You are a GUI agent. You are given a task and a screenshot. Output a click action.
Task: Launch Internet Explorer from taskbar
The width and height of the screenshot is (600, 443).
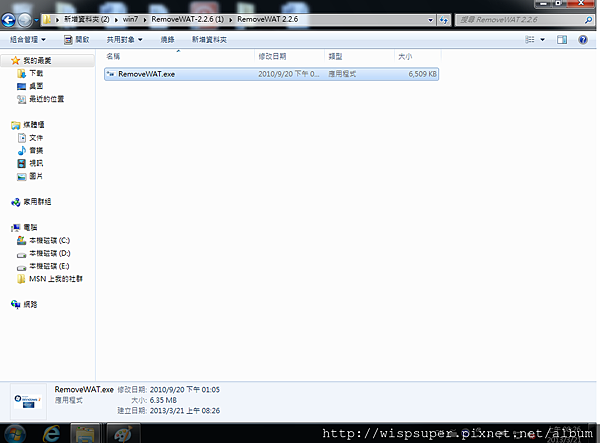pos(52,434)
